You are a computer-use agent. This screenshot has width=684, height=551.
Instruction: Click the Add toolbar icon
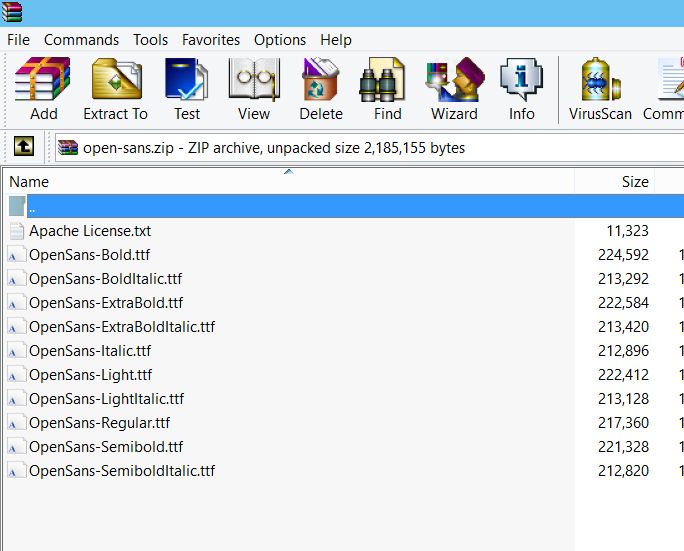(x=43, y=79)
